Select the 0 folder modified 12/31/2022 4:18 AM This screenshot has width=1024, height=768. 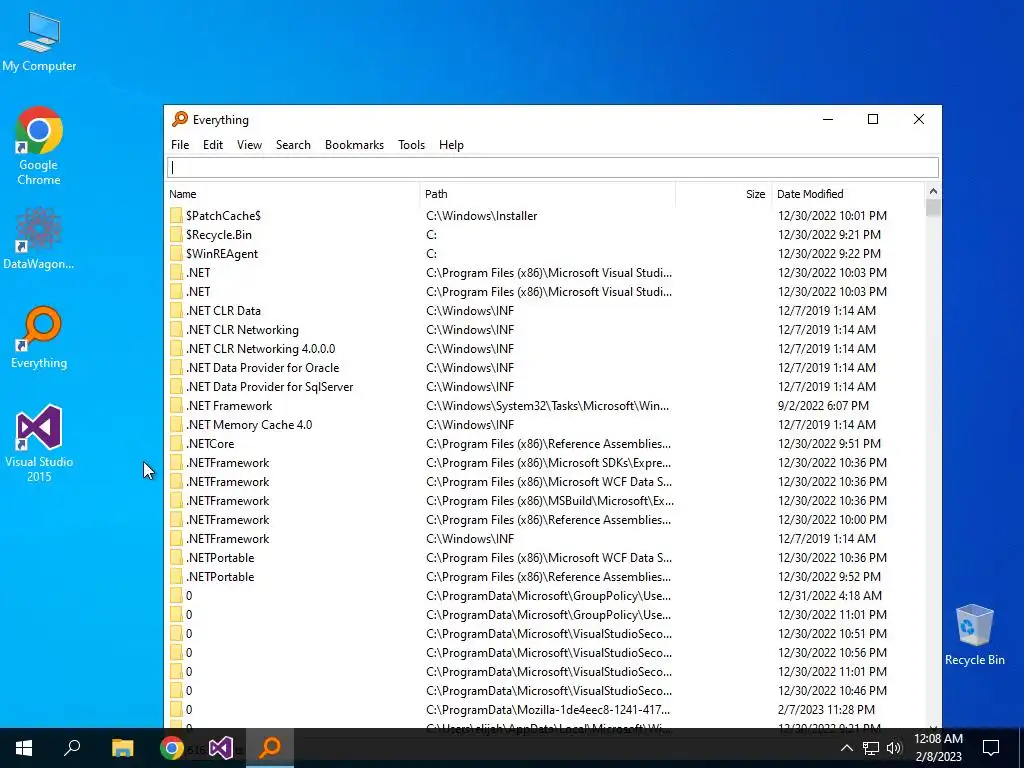click(545, 596)
